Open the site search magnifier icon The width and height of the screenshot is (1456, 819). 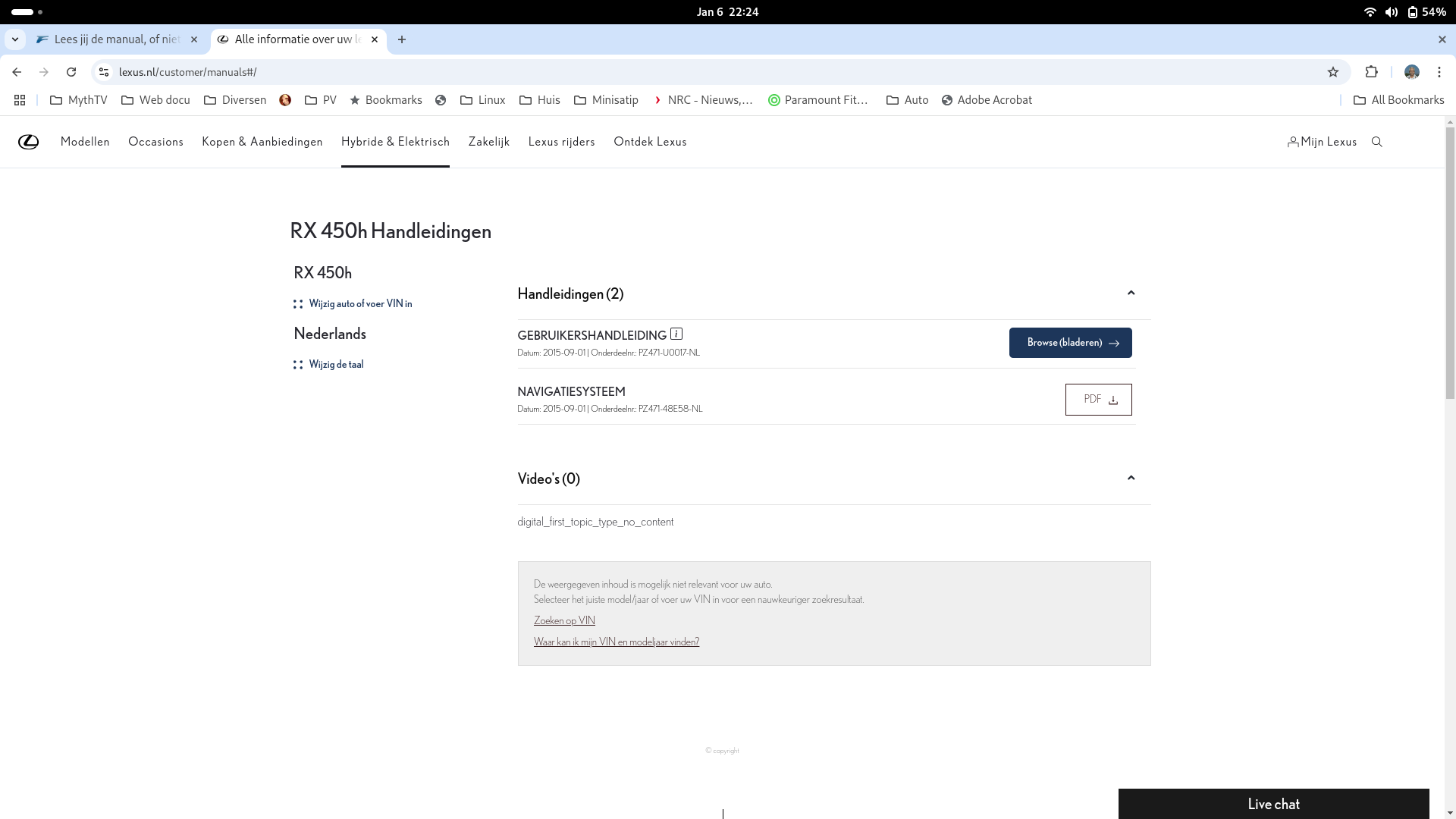[1377, 142]
